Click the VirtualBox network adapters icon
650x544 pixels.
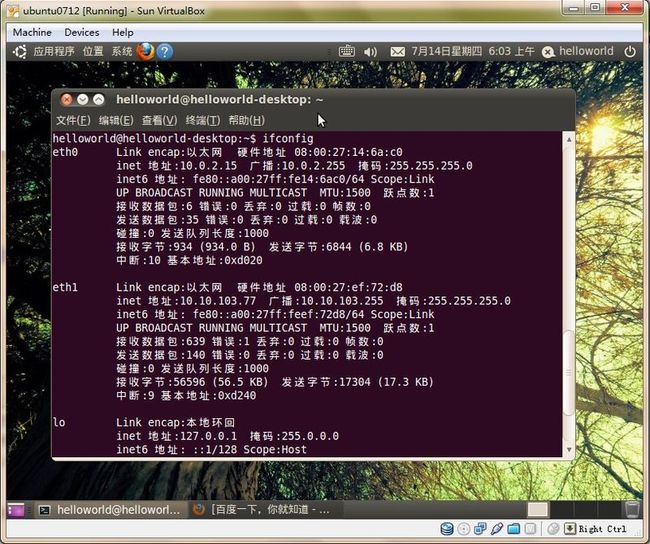tap(480, 529)
